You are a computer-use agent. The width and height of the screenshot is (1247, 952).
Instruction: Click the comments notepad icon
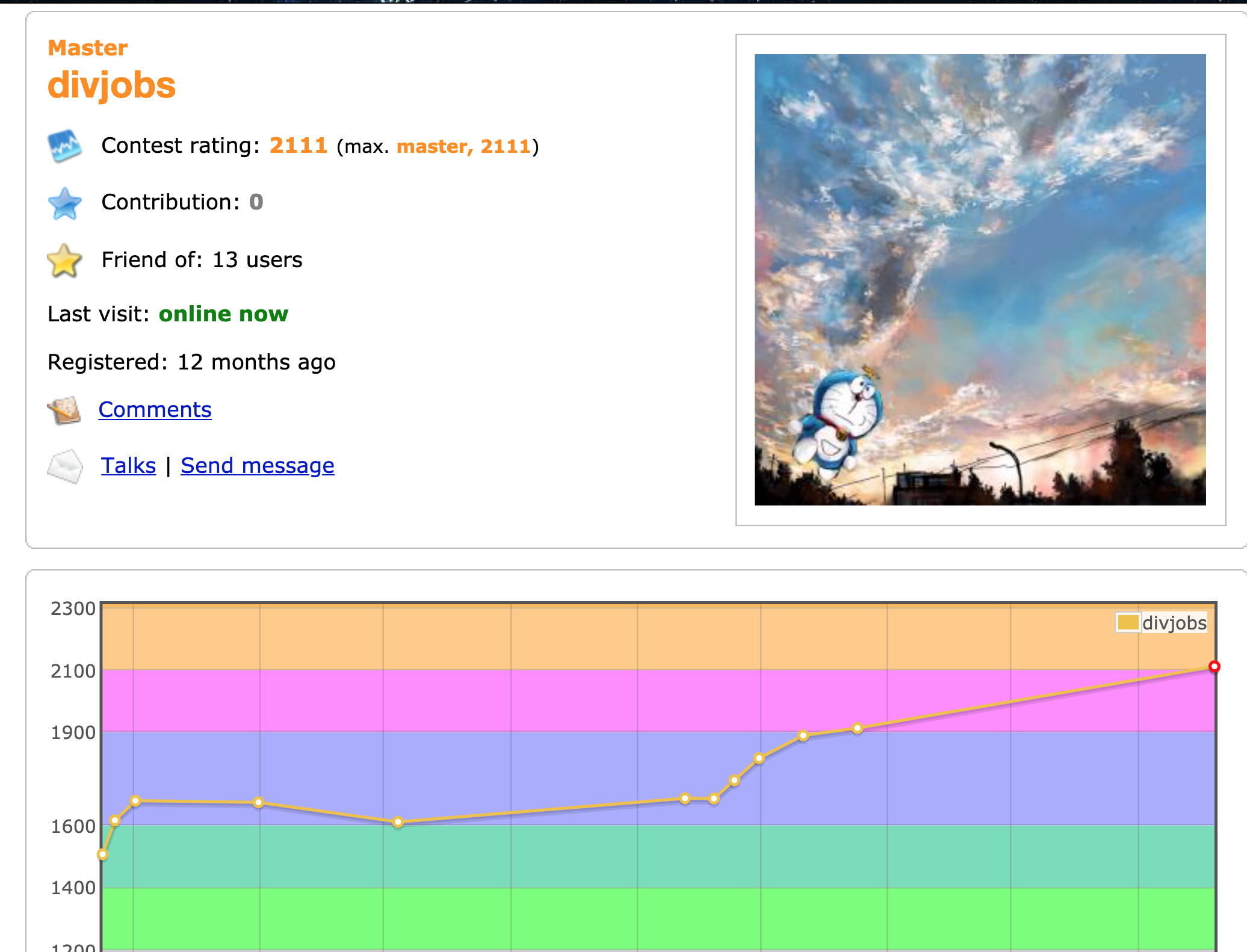pos(64,410)
